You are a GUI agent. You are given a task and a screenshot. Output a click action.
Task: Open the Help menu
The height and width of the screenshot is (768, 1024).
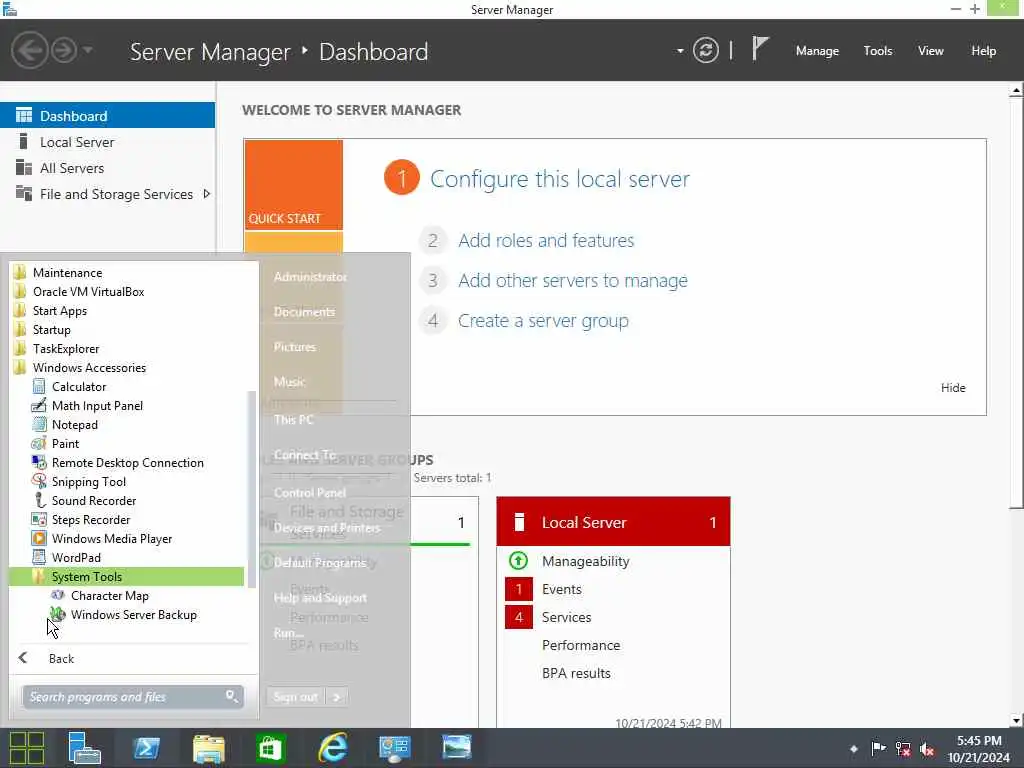[x=984, y=51]
